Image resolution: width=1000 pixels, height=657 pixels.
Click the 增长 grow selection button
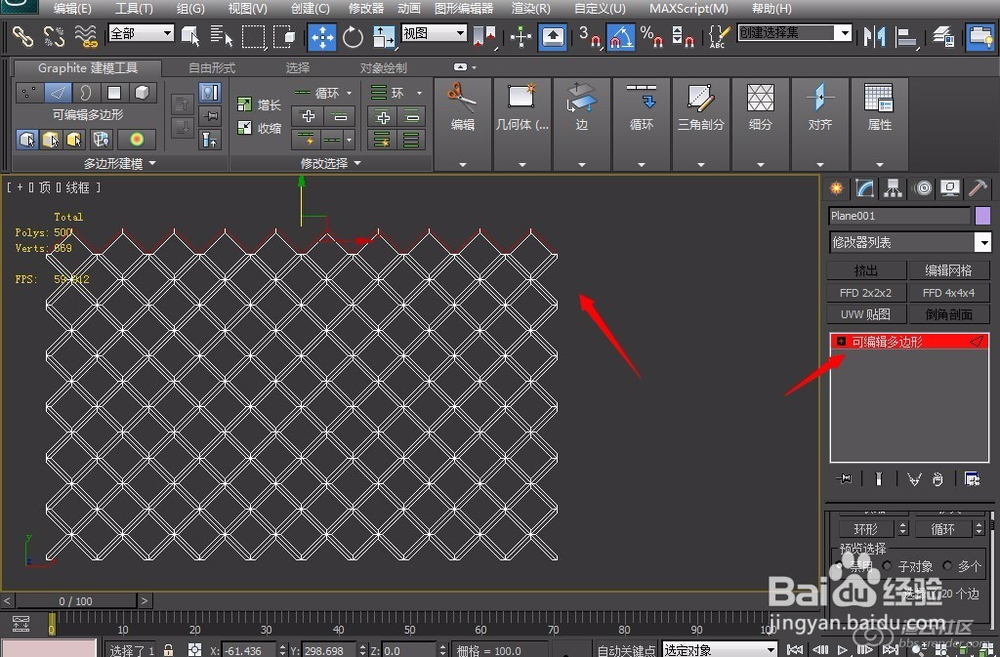click(259, 105)
